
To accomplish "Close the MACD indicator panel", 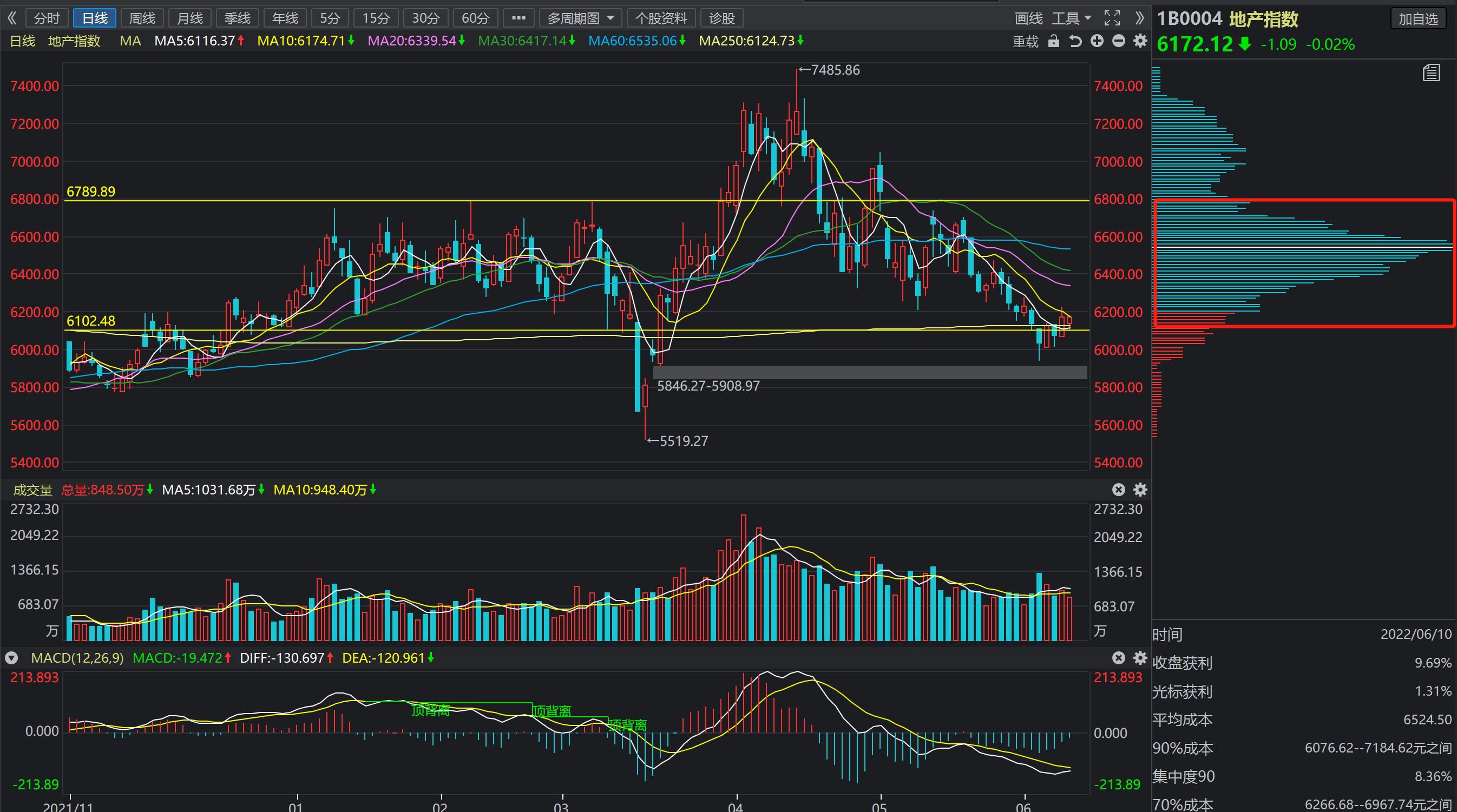I will point(1118,658).
